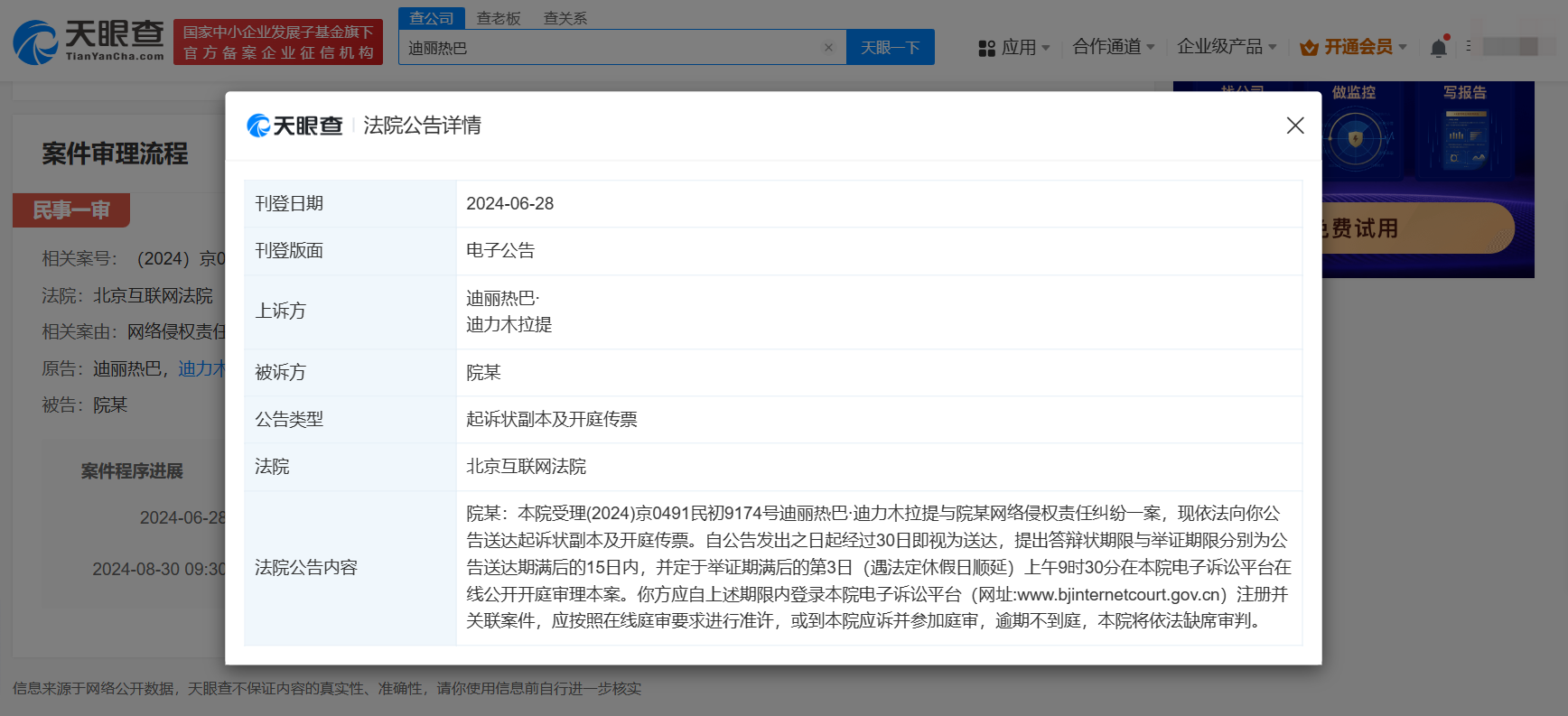Click the 天眼一下 search button
Viewport: 1568px width, 716px height.
click(x=890, y=47)
